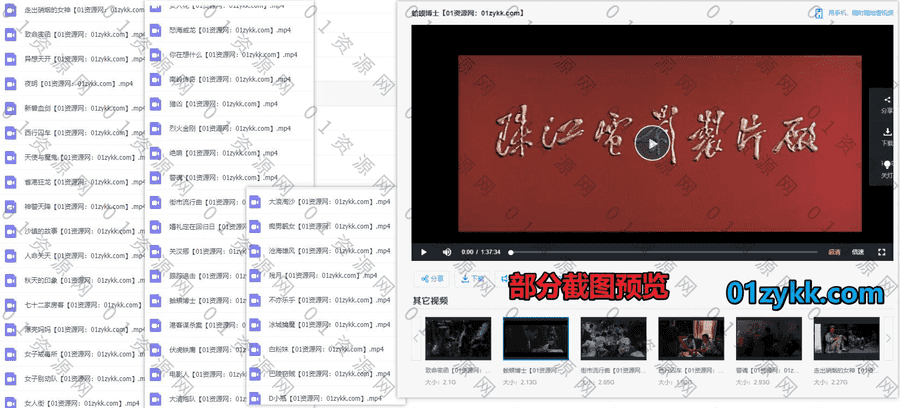Click the video file icon beside 夜明
The image size is (900, 408).
10,84
